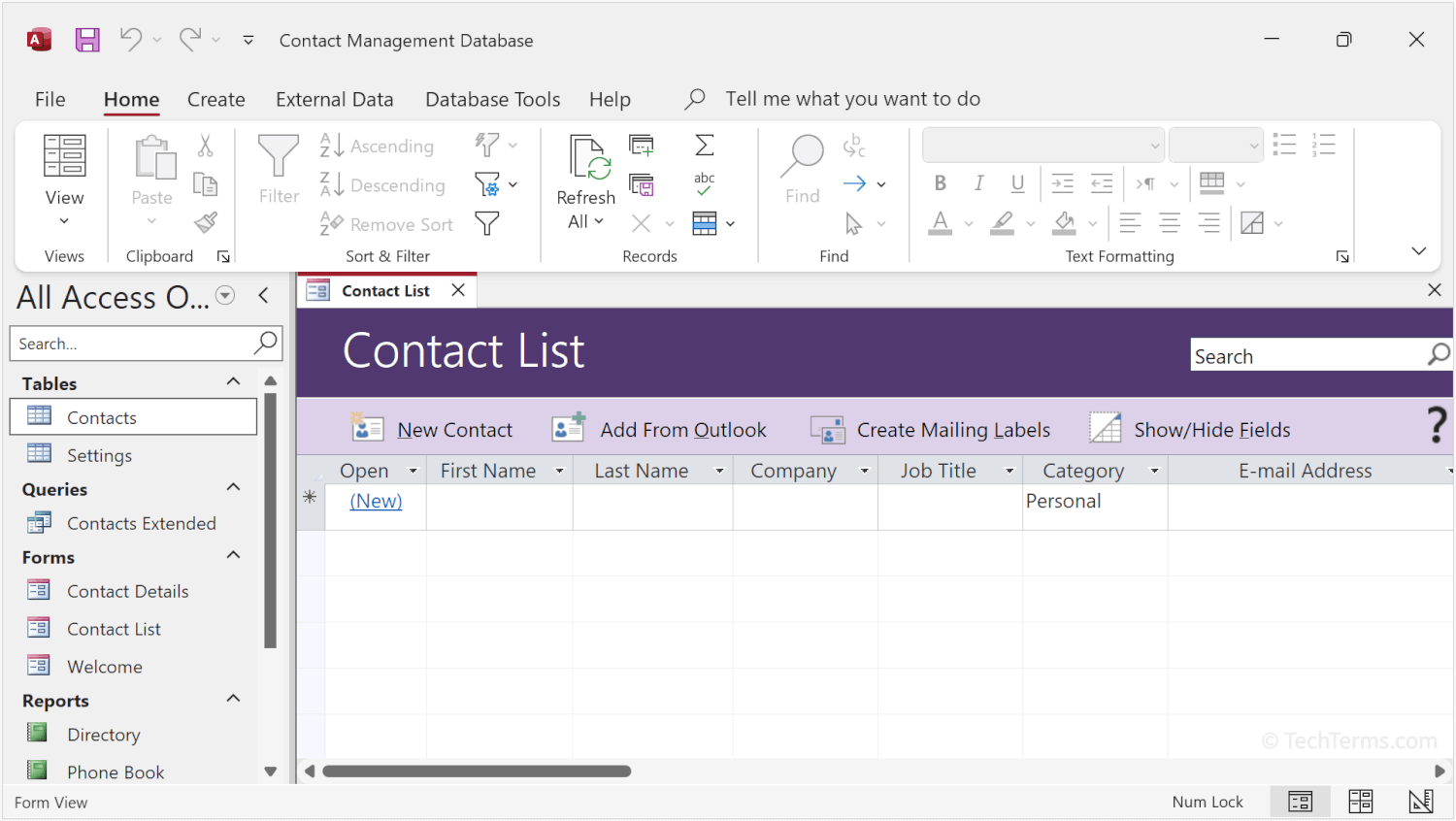
Task: Toggle Italic formatting
Action: click(x=979, y=182)
